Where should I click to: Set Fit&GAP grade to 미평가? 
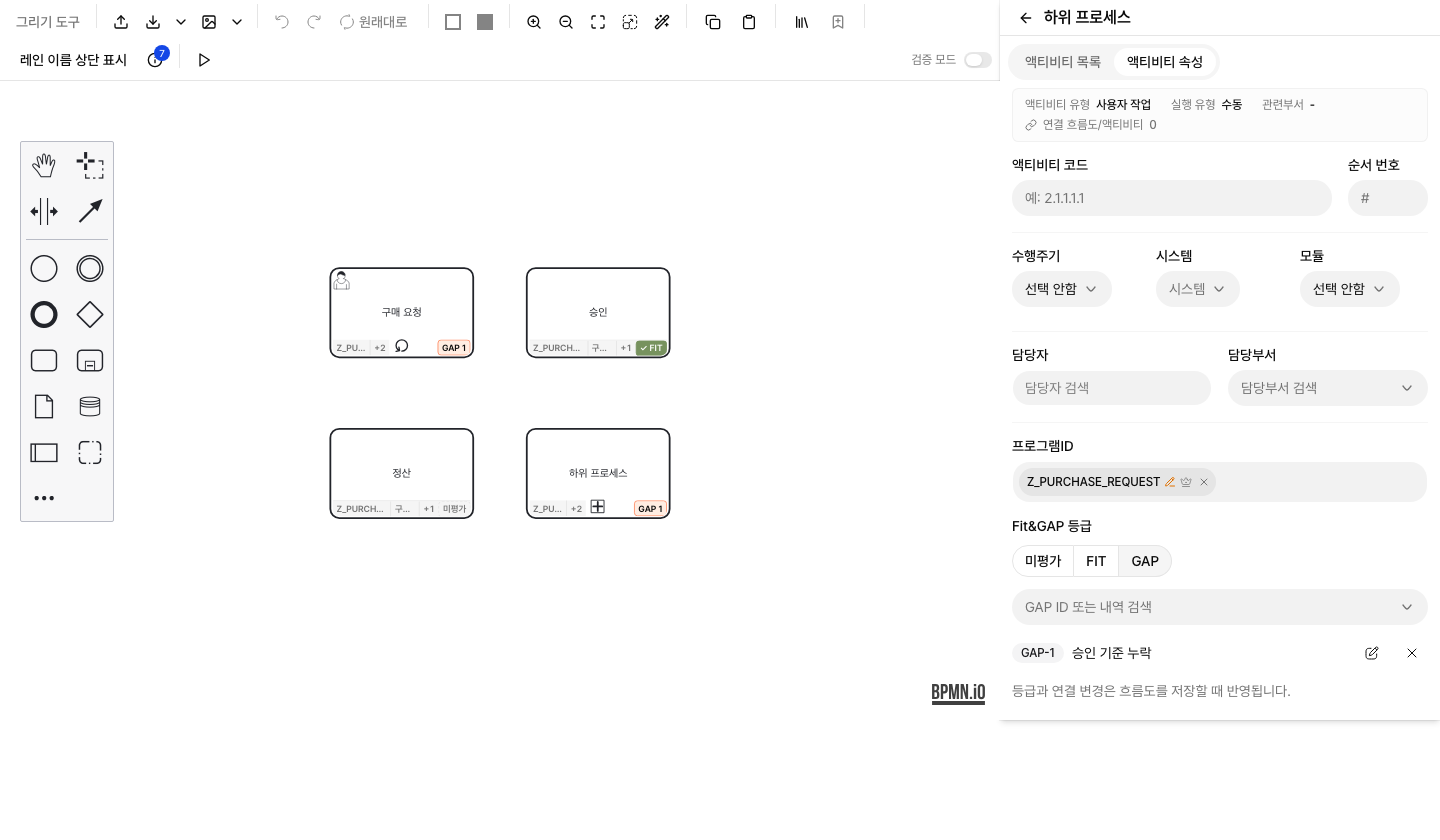(1043, 561)
